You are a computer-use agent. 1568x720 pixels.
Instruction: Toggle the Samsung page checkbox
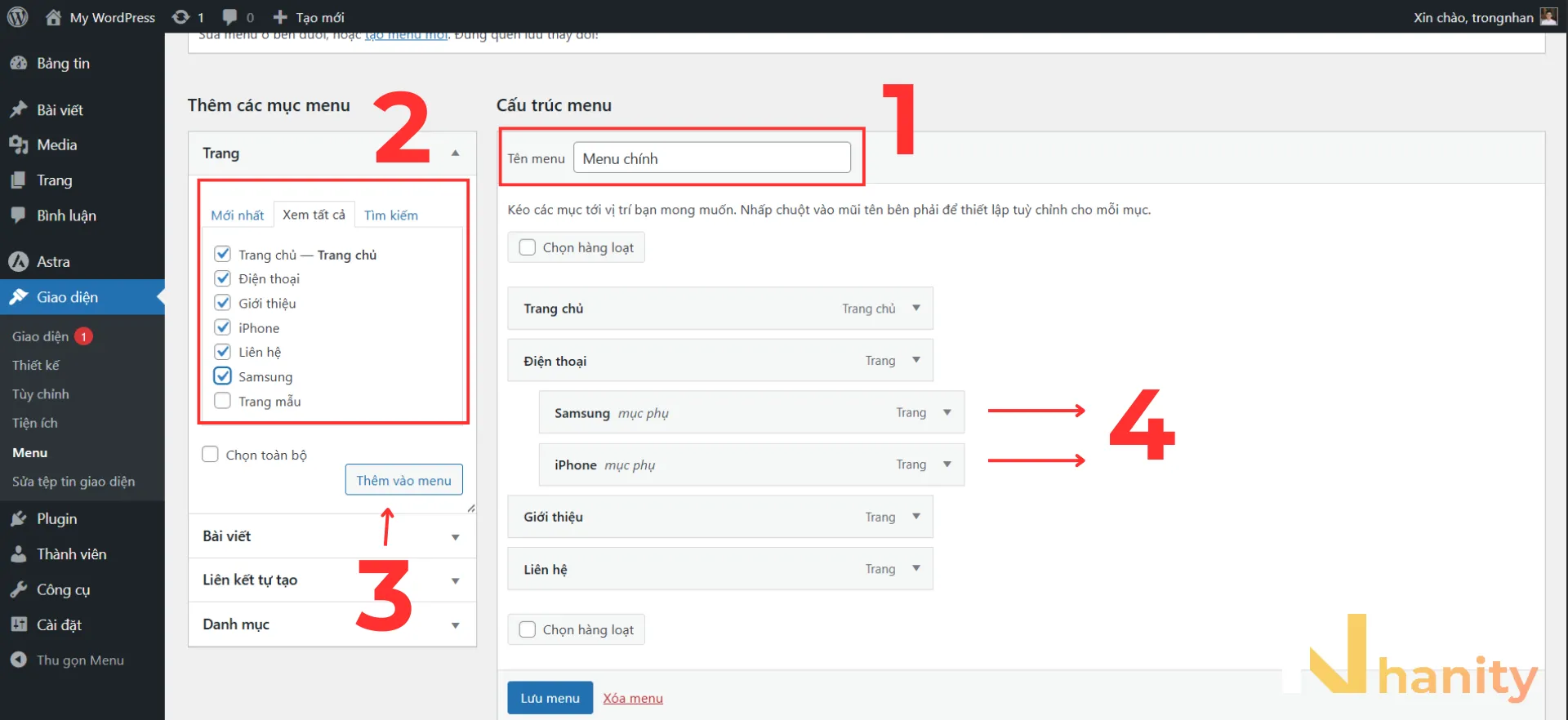(x=222, y=376)
